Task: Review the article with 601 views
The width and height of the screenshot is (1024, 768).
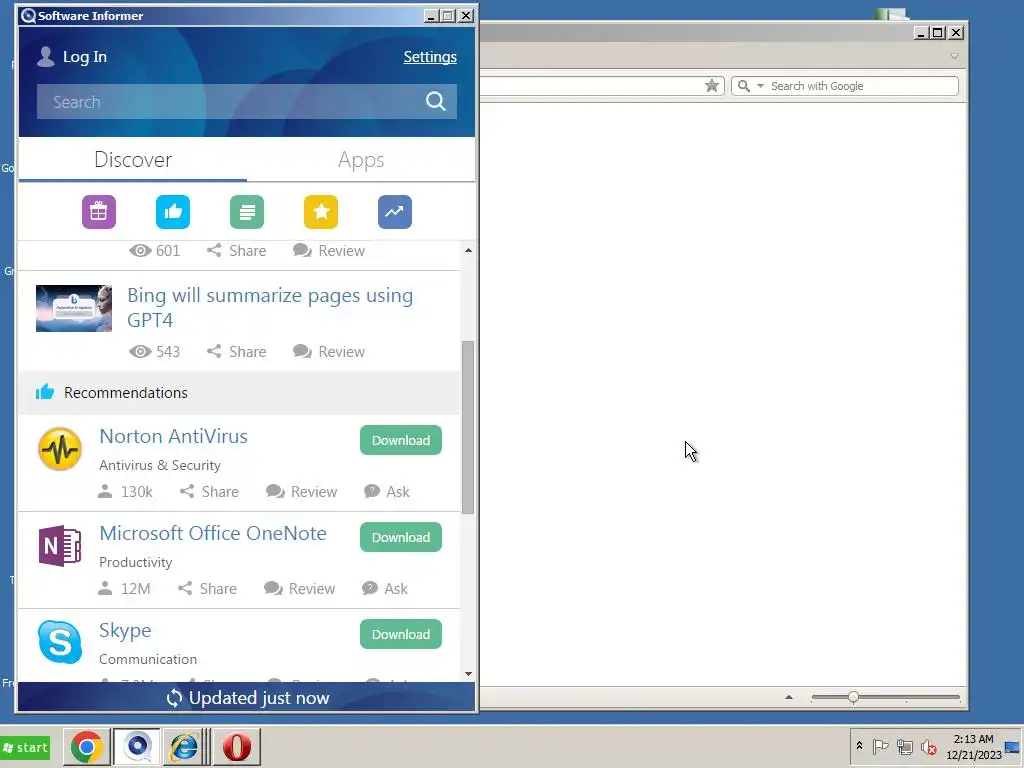Action: [328, 251]
